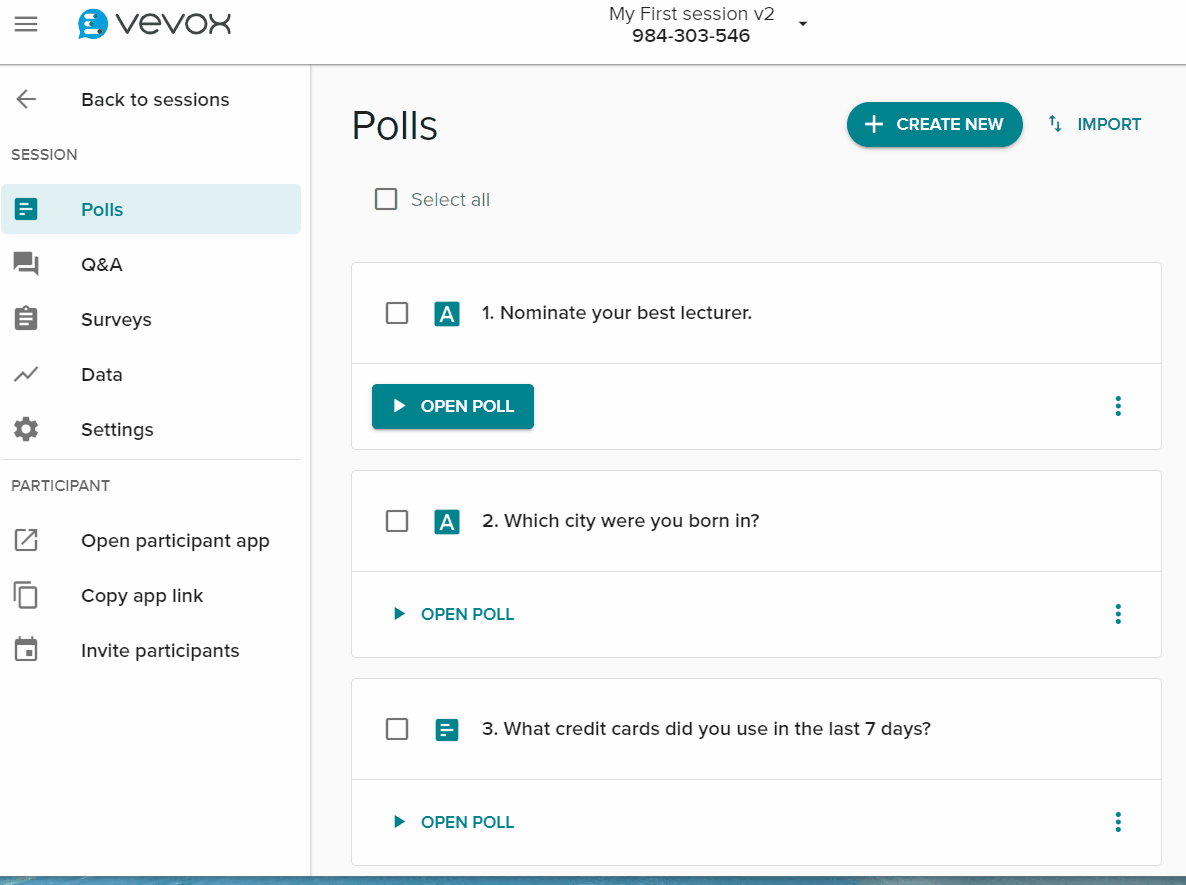Click the Copy app link icon

[x=26, y=595]
